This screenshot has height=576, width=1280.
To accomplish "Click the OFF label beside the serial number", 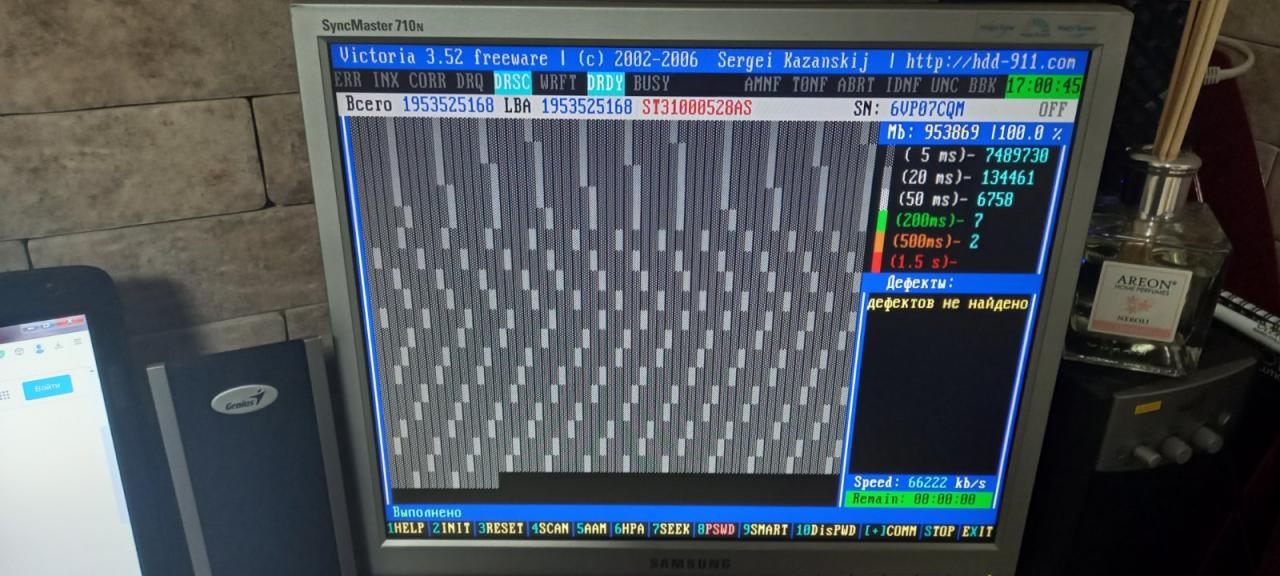I will (1052, 110).
